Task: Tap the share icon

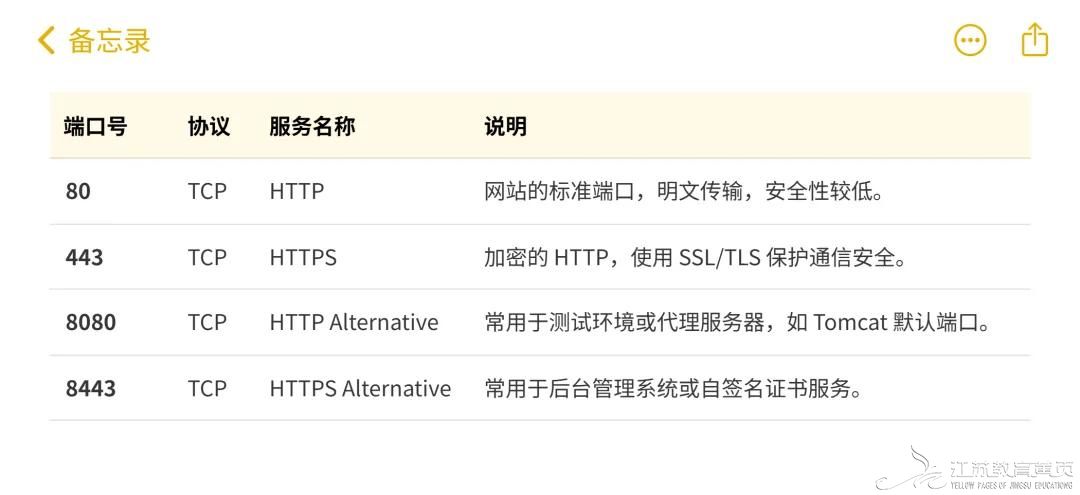Action: tap(1035, 40)
